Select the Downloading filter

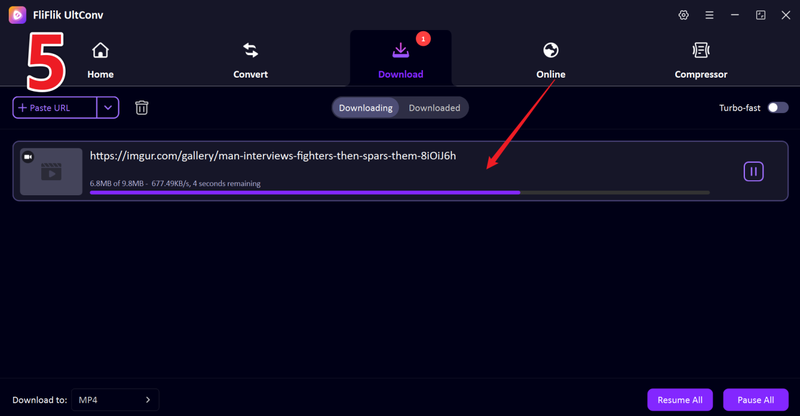[x=366, y=108]
